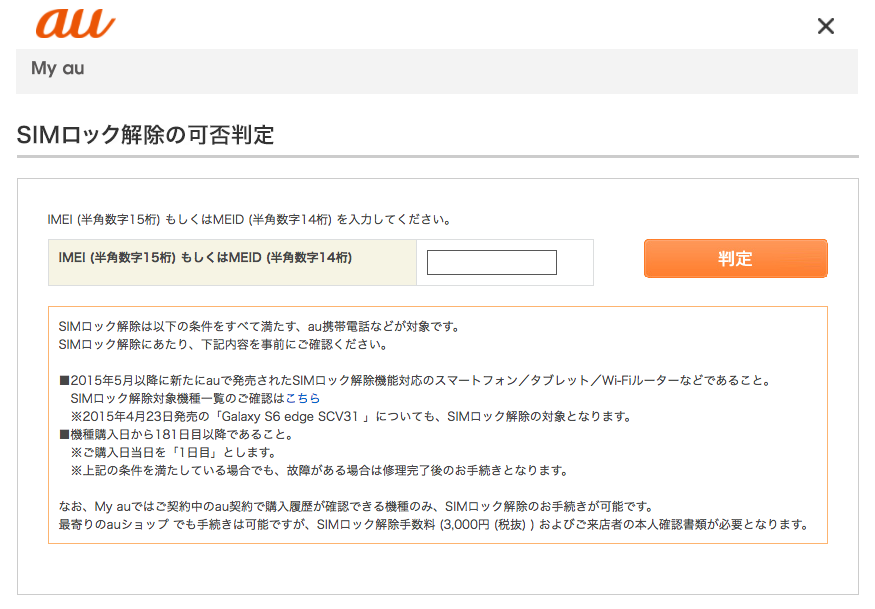
Task: Click the SIMロック解除の可否判定 page heading
Action: click(x=146, y=135)
